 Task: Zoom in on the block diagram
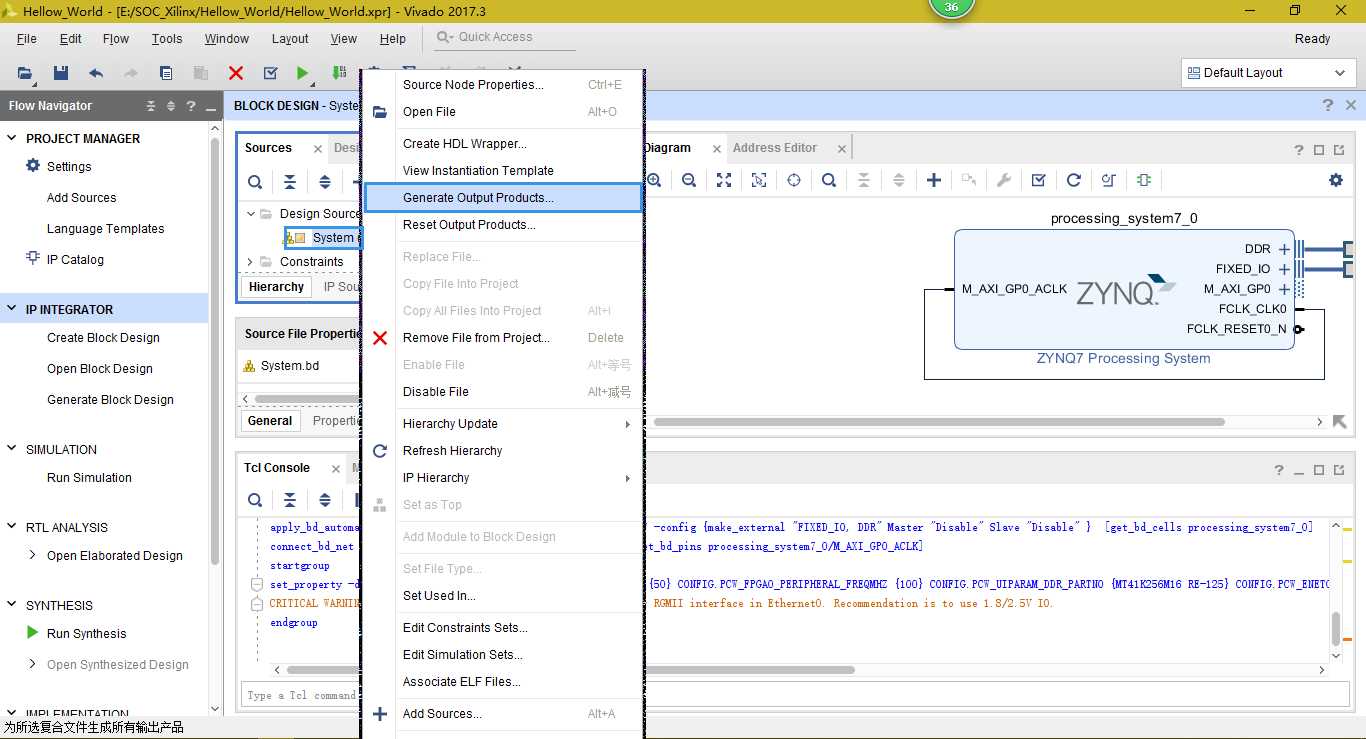[654, 180]
